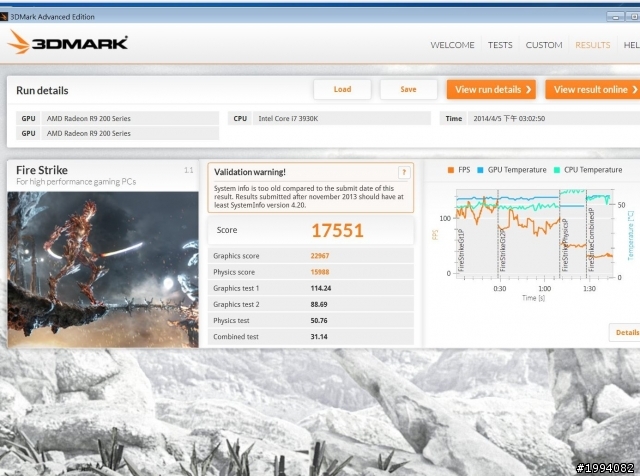
Task: Open the Help tab
Action: pos(631,45)
